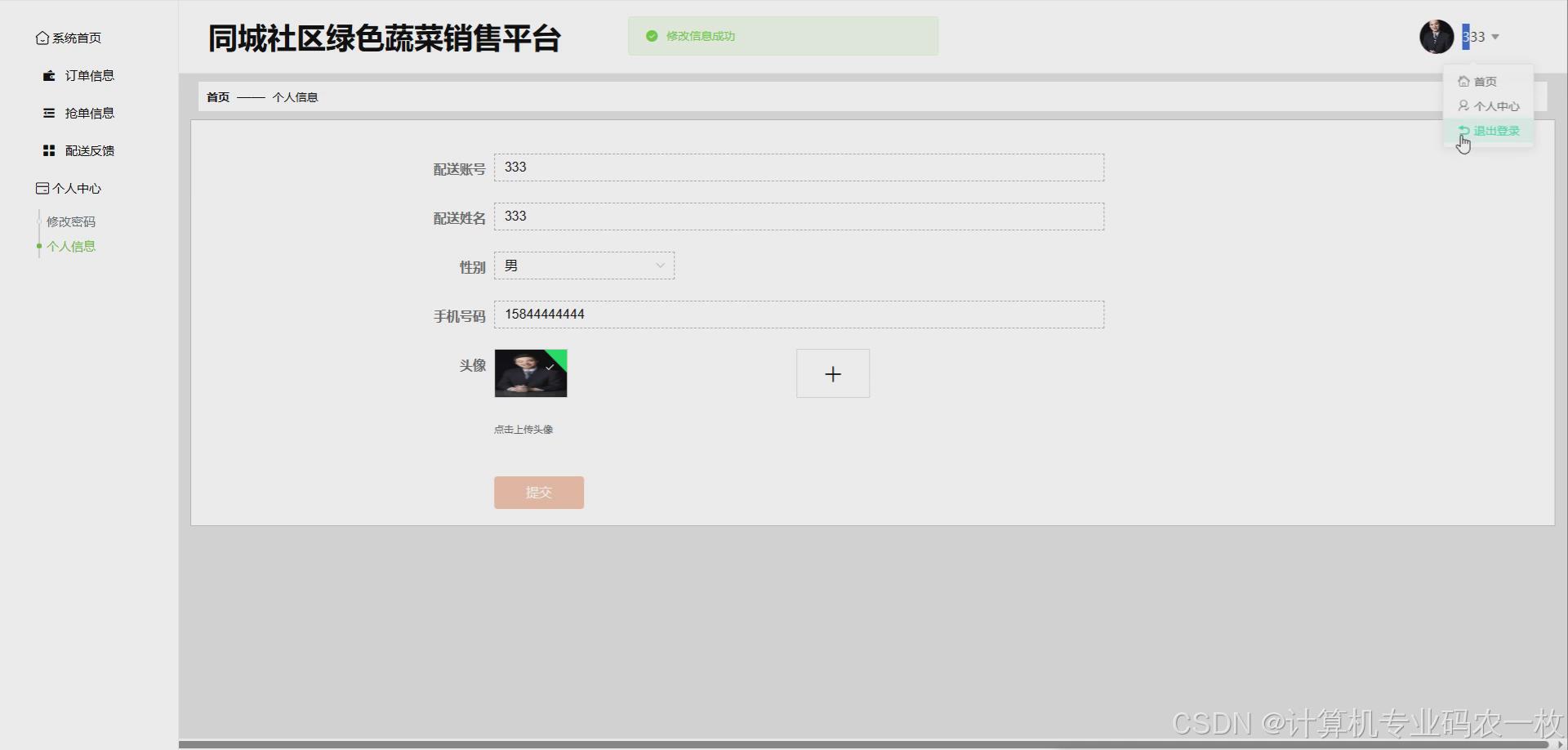Select the 个人中心 sidebar icon
1568x750 pixels.
pyautogui.click(x=42, y=188)
